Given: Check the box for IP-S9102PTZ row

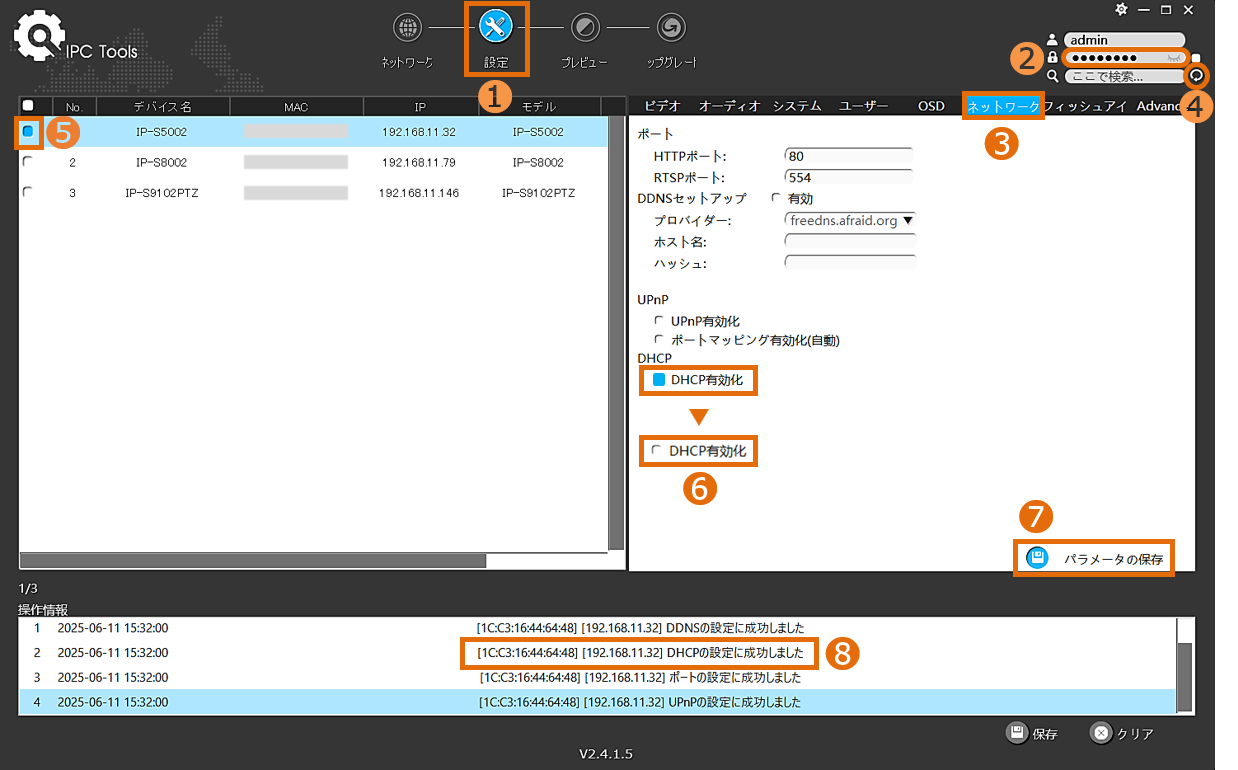Looking at the screenshot, I should (27, 192).
